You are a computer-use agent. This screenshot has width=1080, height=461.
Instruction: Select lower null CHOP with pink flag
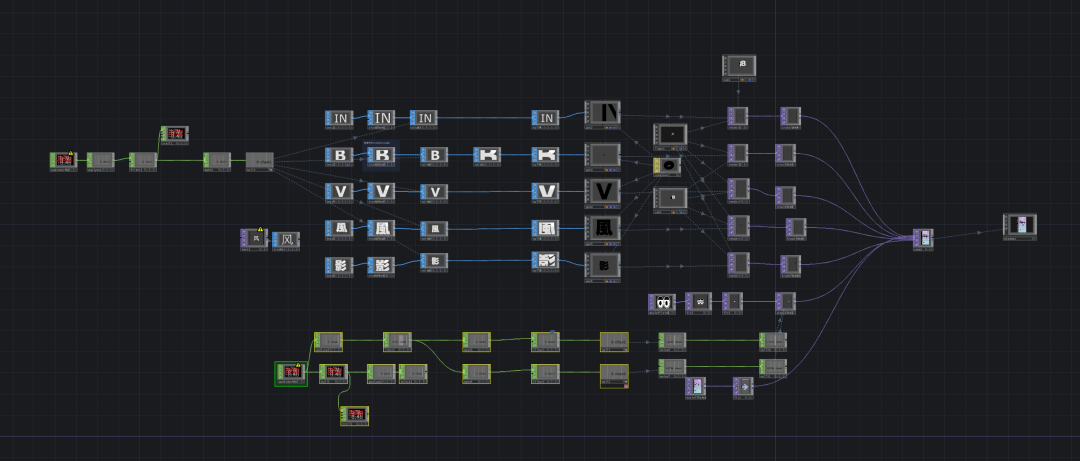[614, 376]
